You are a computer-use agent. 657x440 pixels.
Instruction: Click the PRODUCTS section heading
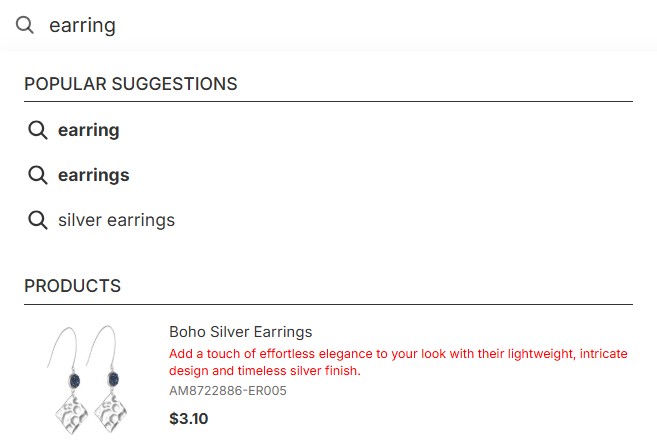[x=72, y=286]
